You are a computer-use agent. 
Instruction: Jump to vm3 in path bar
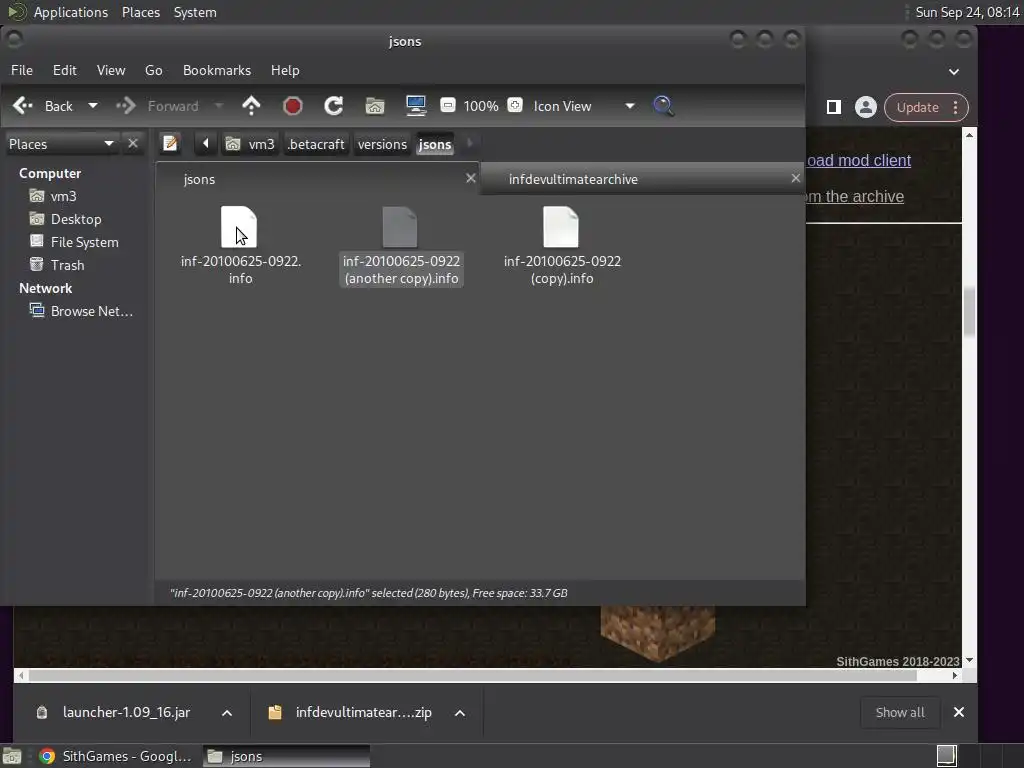[x=250, y=144]
